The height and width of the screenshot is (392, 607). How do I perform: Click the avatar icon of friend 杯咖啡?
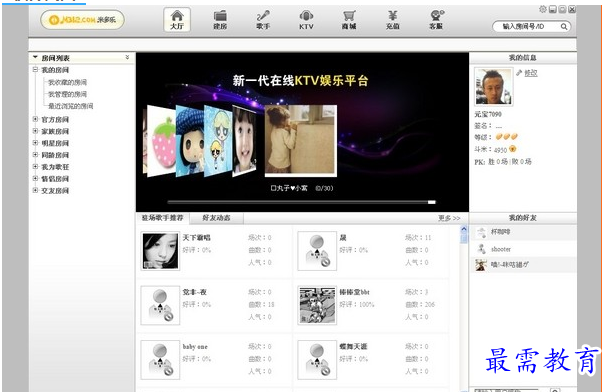481,232
